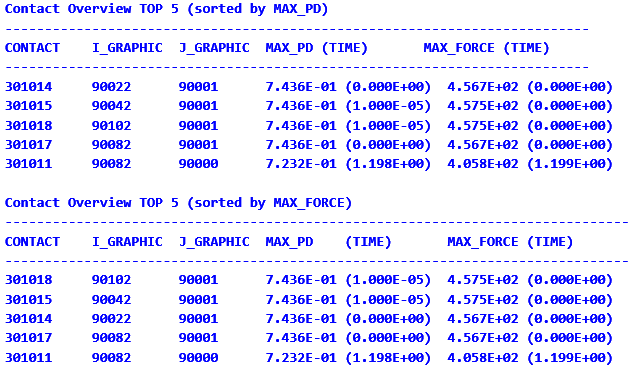Select contact 301017 in the MAX_FORCE-sorted table
This screenshot has width=638, height=368.
pos(28,337)
